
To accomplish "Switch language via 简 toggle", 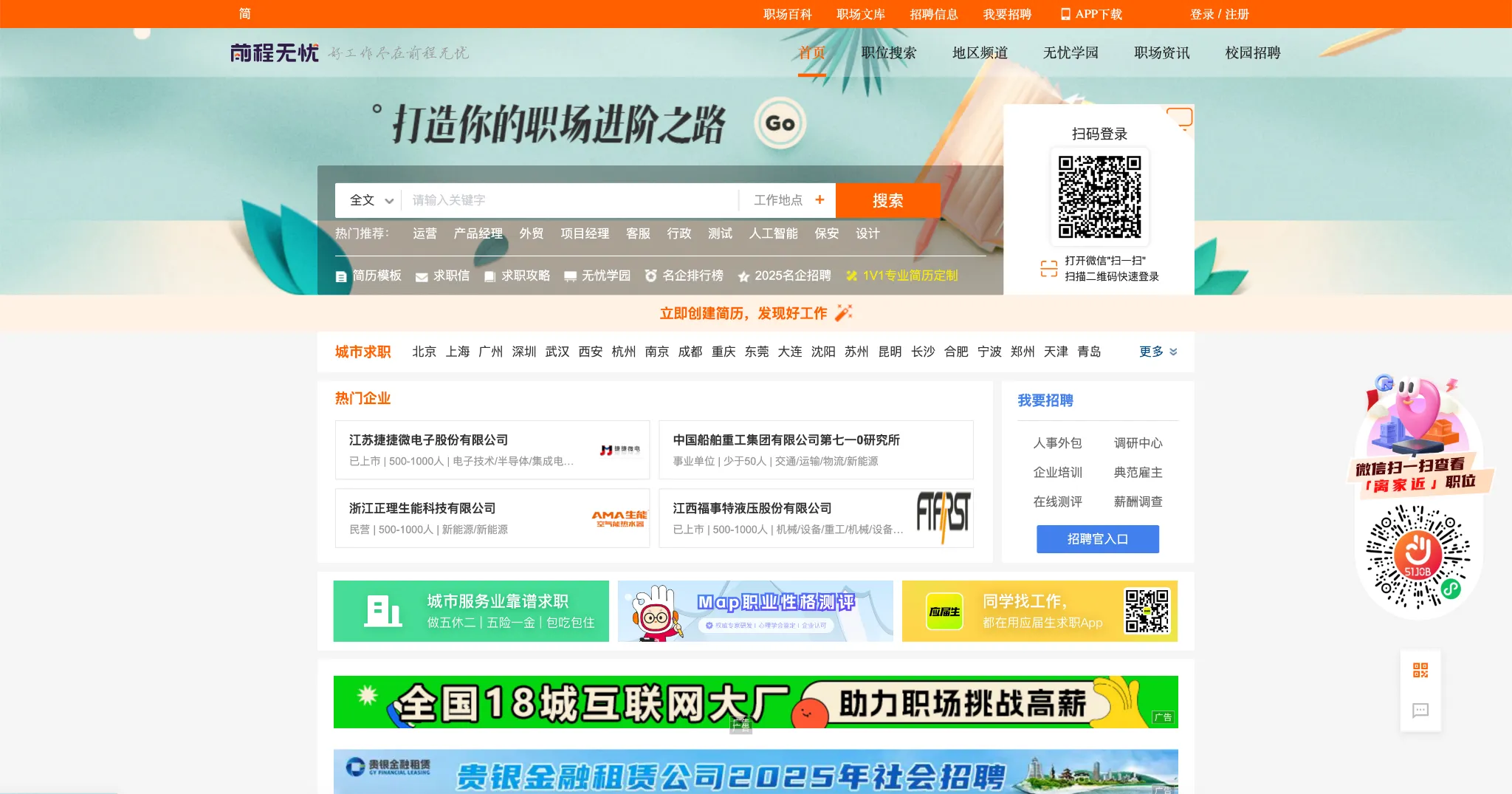I will click(245, 14).
